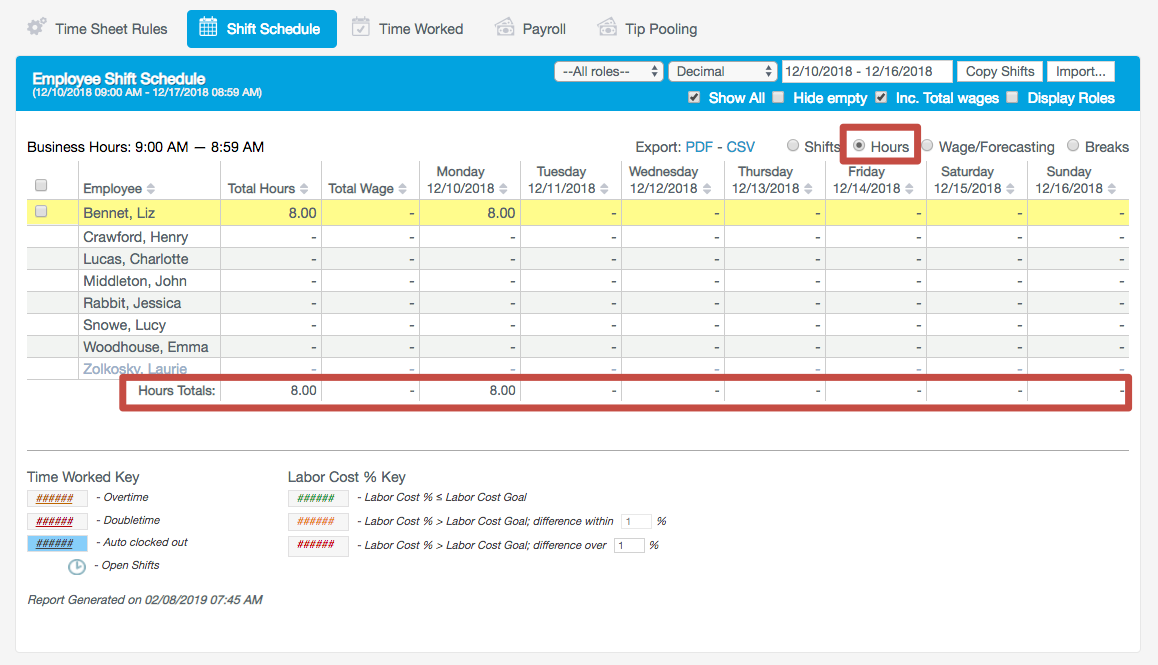Uncheck the Show All checkbox

(694, 98)
